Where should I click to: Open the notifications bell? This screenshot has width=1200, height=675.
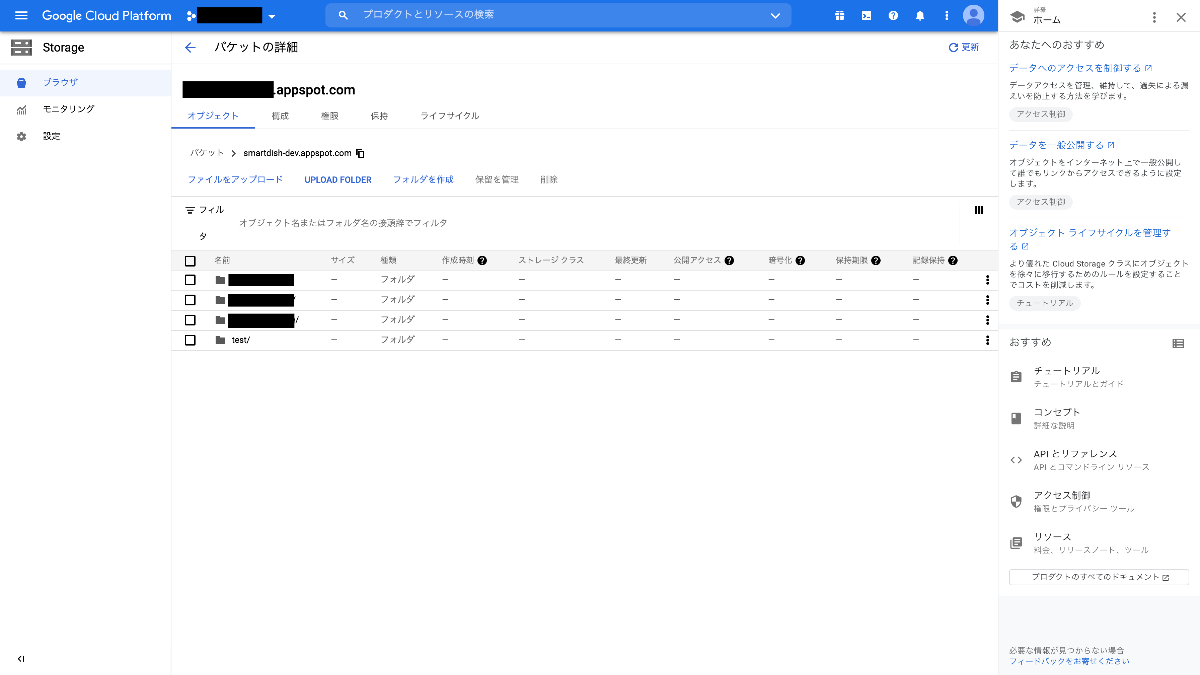click(x=920, y=16)
